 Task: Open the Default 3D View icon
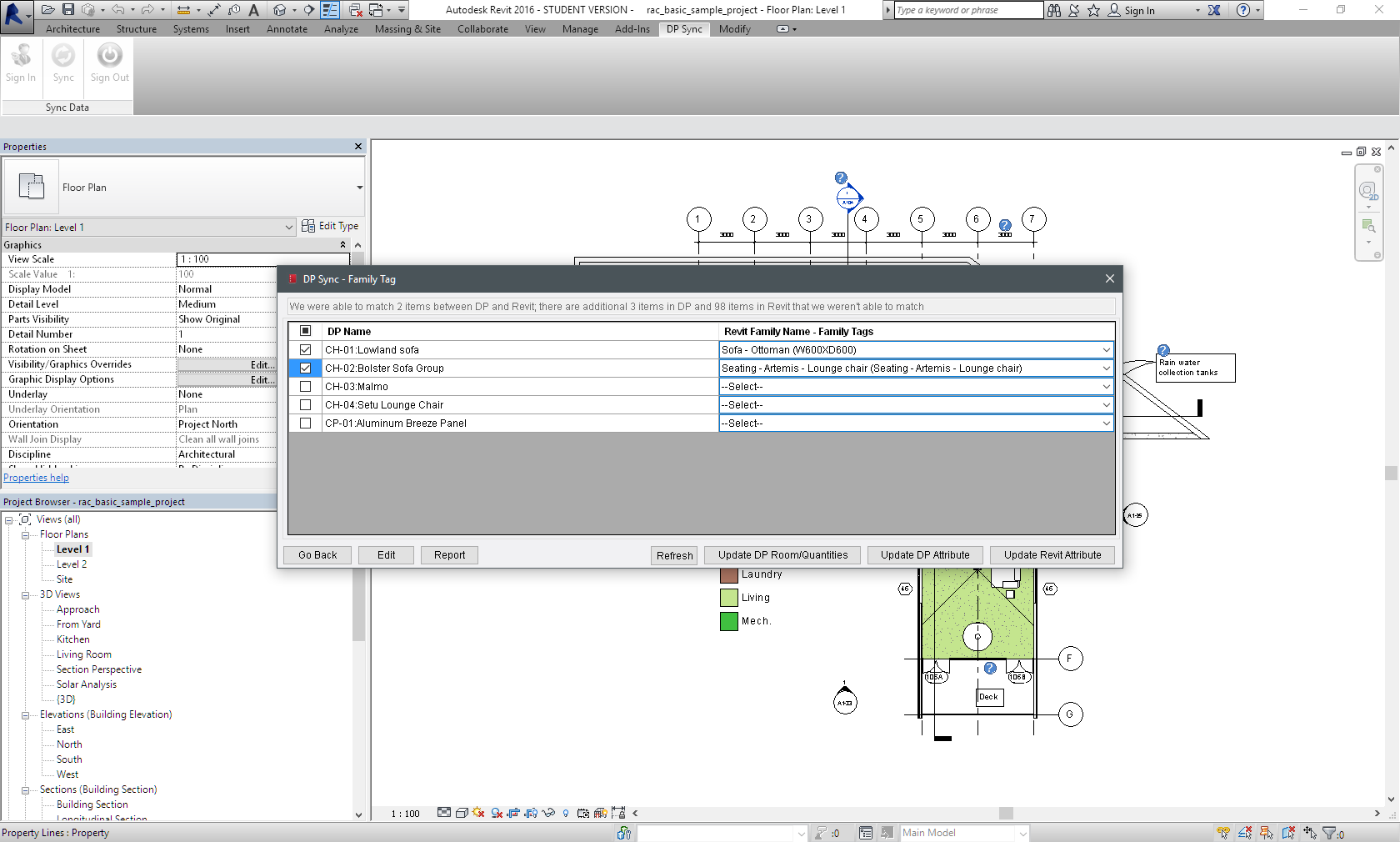pyautogui.click(x=280, y=10)
